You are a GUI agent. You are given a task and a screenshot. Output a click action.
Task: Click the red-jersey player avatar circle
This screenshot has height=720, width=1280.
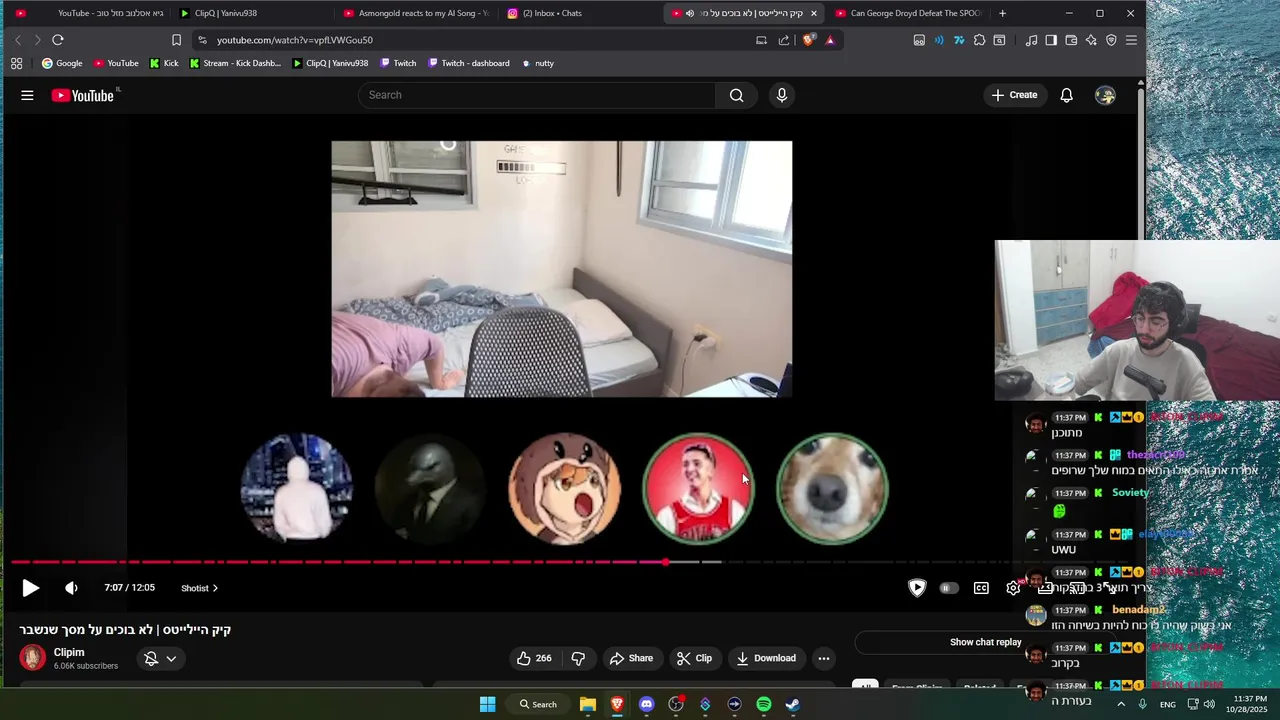[x=698, y=488]
